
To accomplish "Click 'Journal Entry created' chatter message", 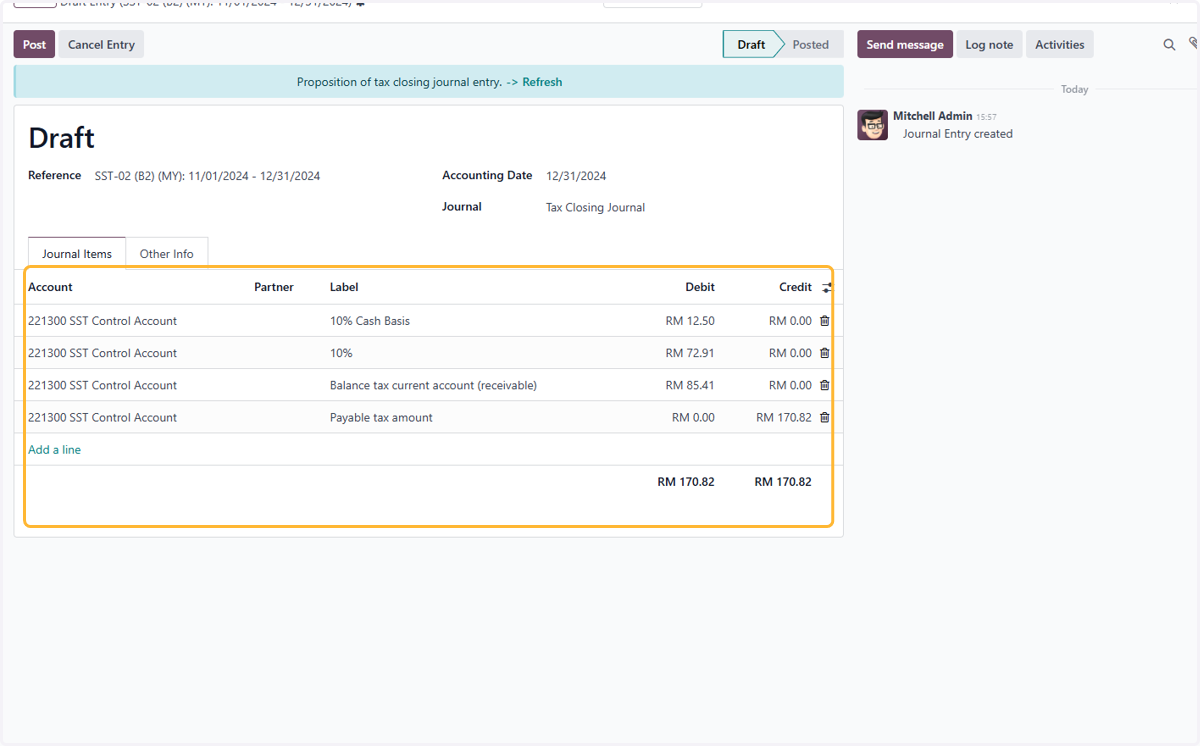I will click(x=957, y=134).
